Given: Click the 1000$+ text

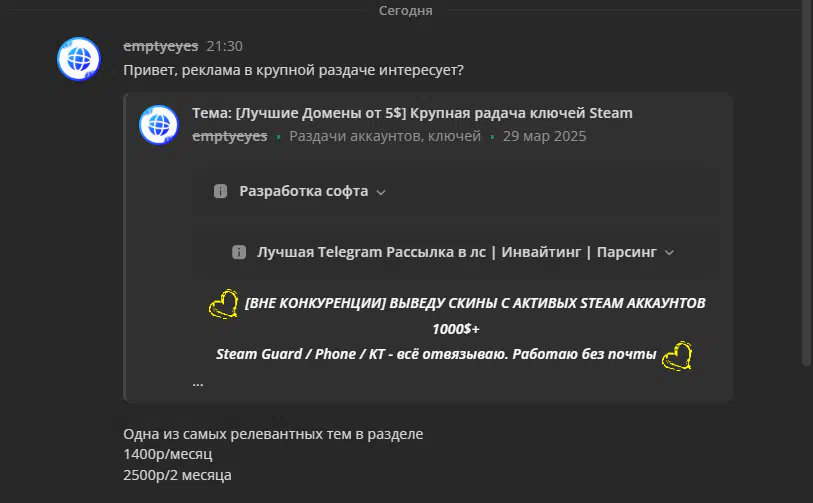Looking at the screenshot, I should pos(456,329).
